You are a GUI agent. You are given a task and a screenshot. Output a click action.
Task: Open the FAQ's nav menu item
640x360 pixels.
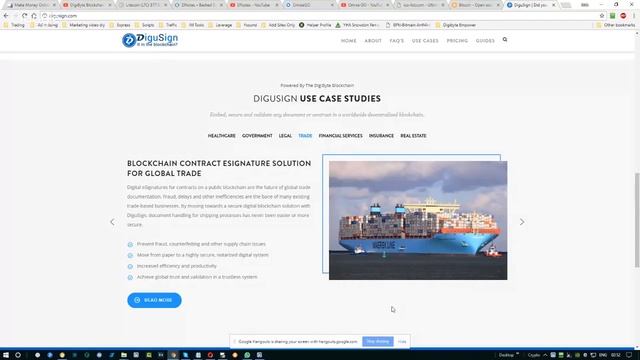click(x=397, y=41)
